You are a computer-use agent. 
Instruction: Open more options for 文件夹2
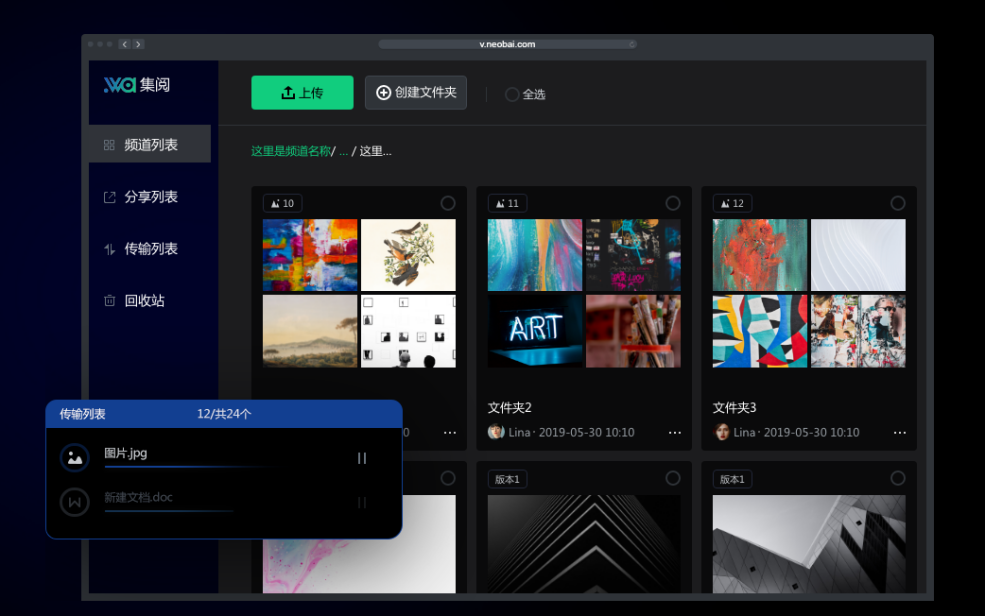(675, 433)
